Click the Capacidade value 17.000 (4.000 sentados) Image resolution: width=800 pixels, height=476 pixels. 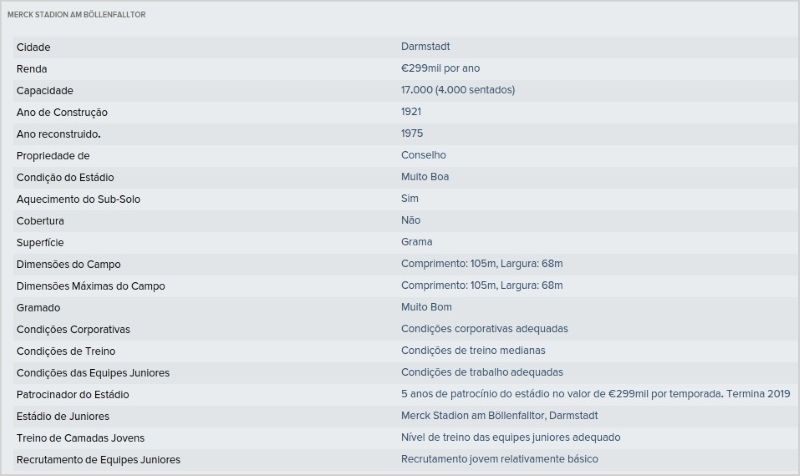tap(458, 90)
